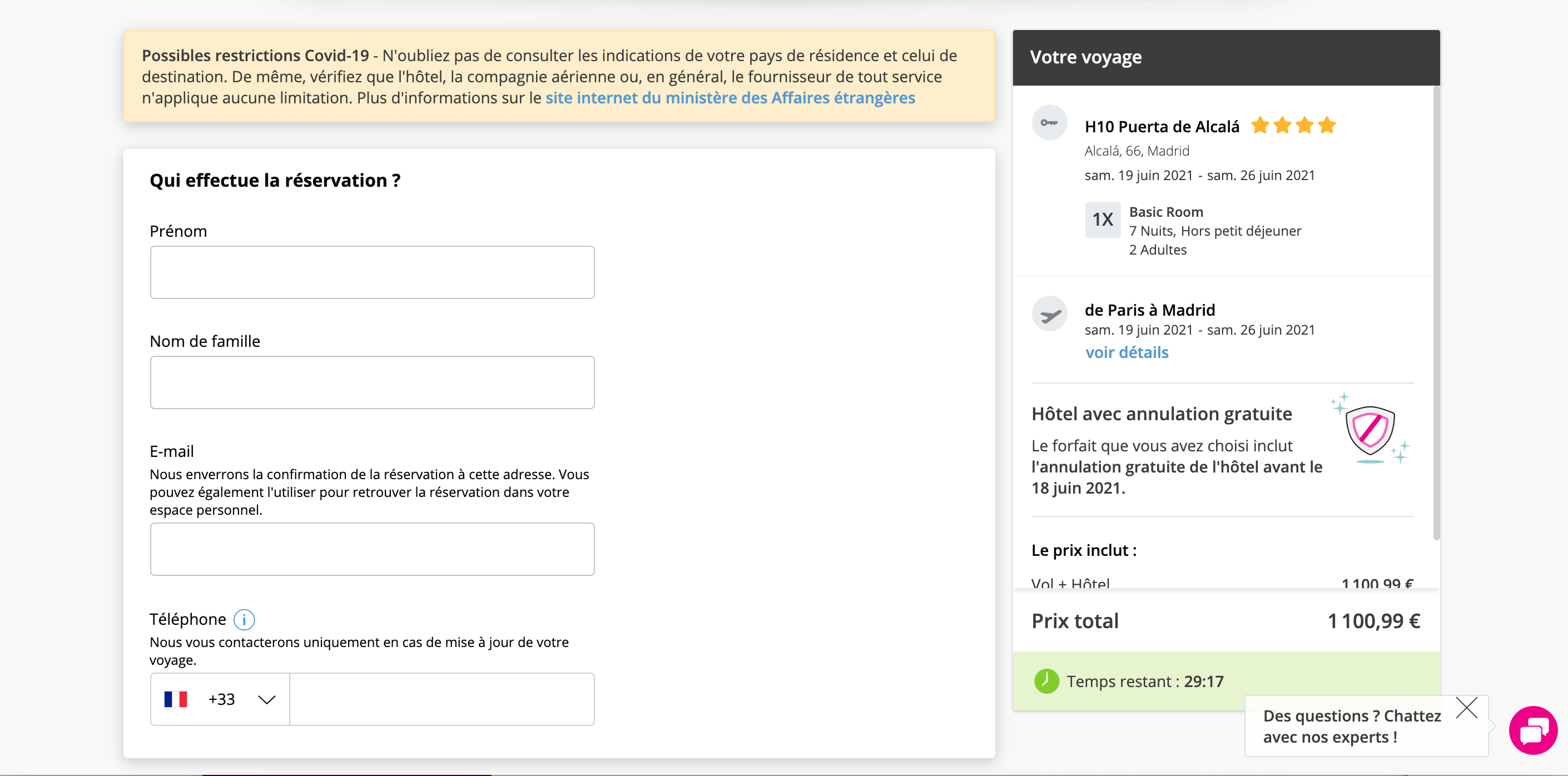Click the pink chat bubble icon
This screenshot has height=776, width=1568.
click(1534, 730)
